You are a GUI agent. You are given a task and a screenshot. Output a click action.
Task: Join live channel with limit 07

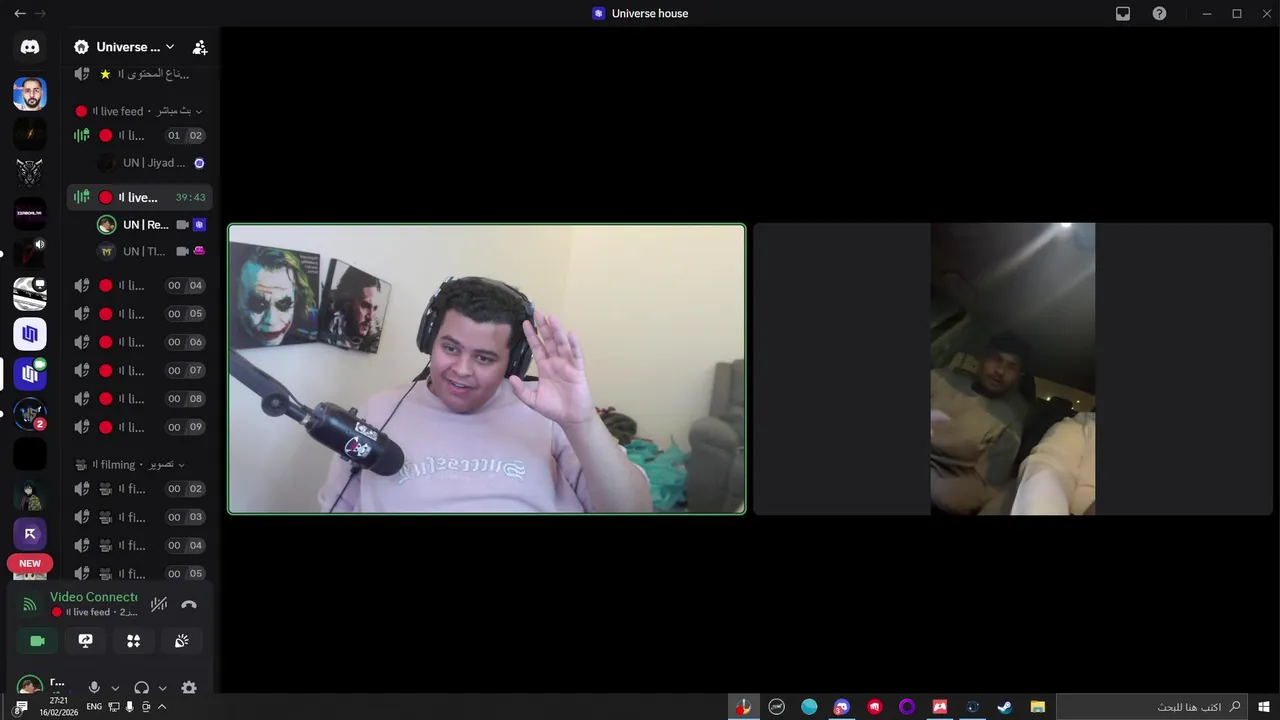(x=139, y=371)
